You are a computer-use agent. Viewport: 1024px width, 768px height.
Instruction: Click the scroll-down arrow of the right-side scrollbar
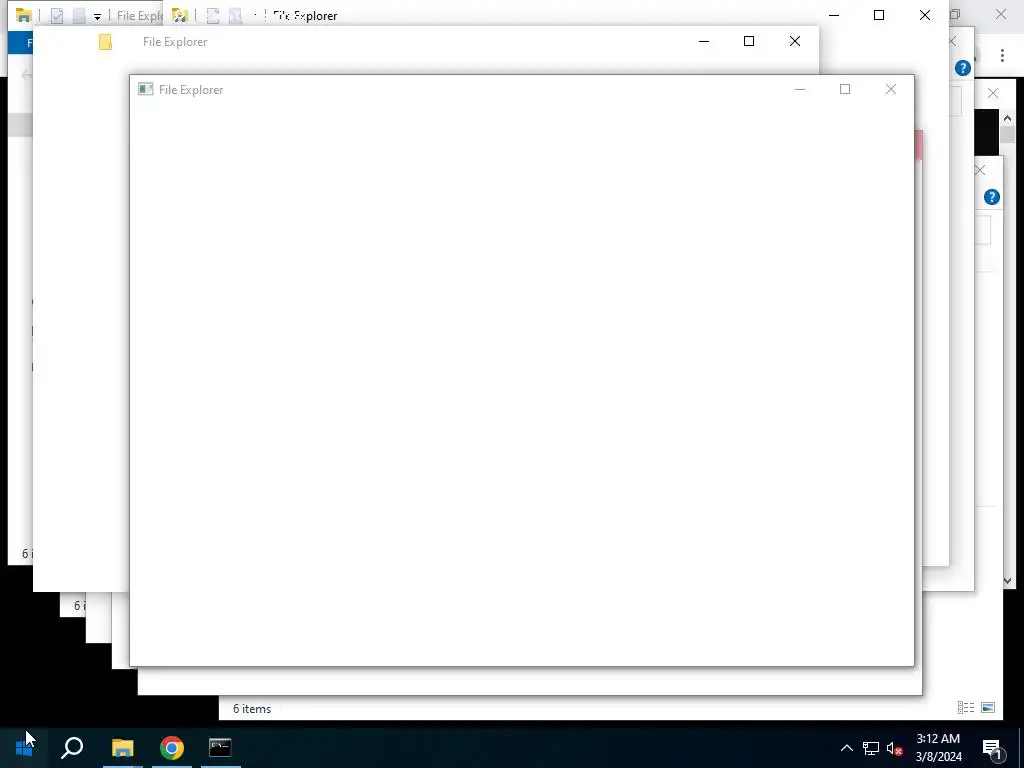[1007, 581]
